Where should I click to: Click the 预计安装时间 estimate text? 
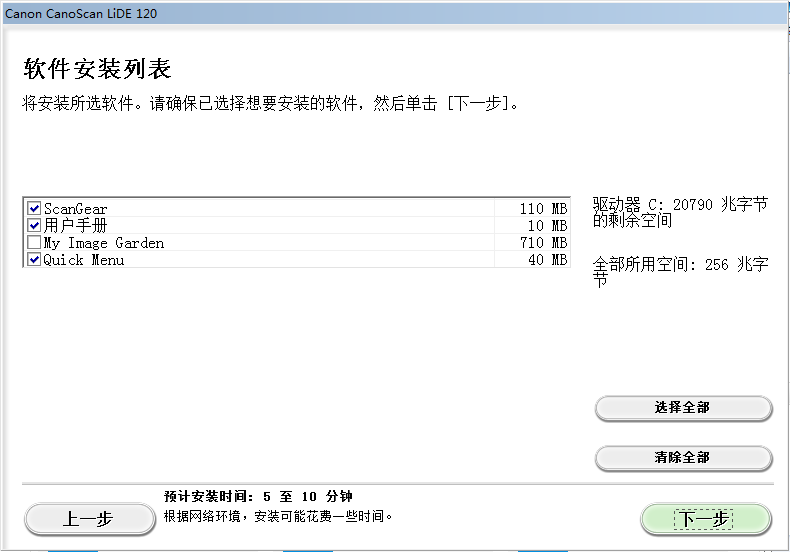click(258, 497)
